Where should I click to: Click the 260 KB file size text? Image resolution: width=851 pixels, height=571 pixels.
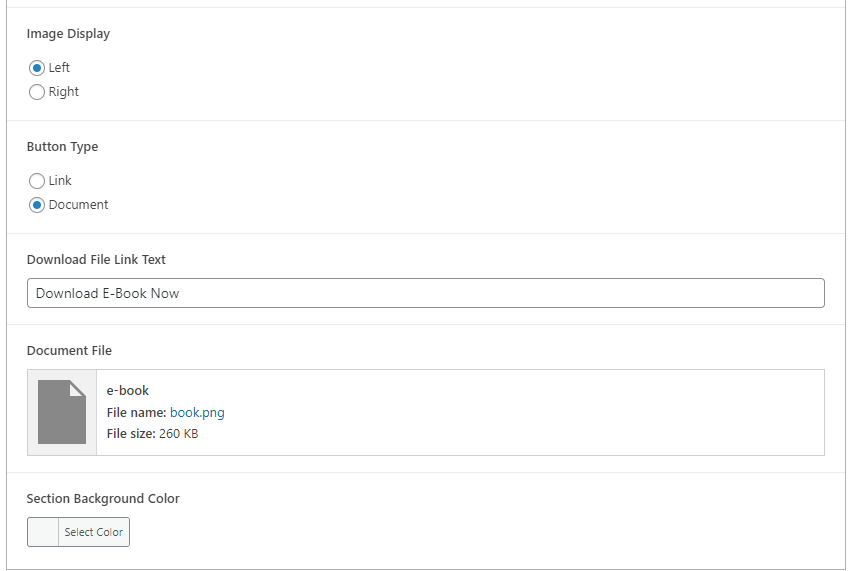[x=178, y=434]
